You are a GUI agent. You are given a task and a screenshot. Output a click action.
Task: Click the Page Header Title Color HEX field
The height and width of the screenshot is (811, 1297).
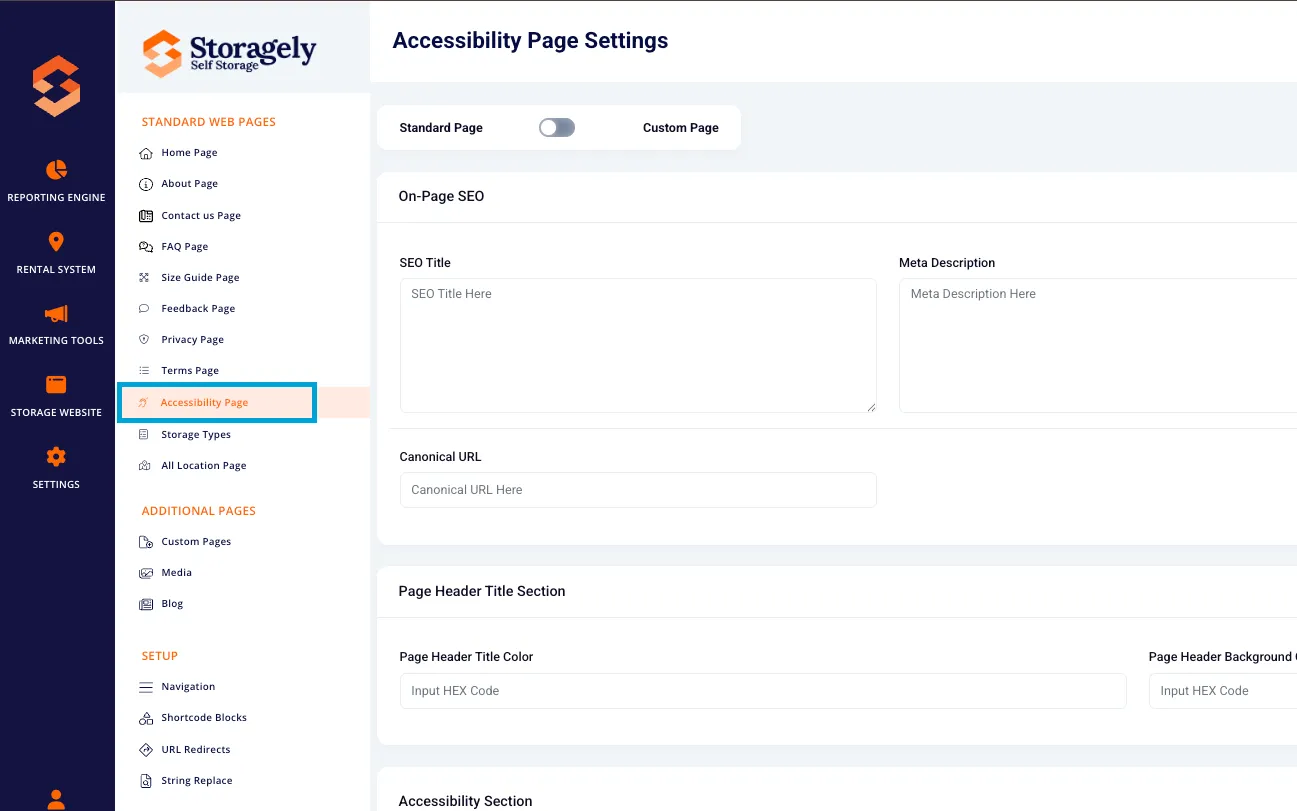point(763,691)
